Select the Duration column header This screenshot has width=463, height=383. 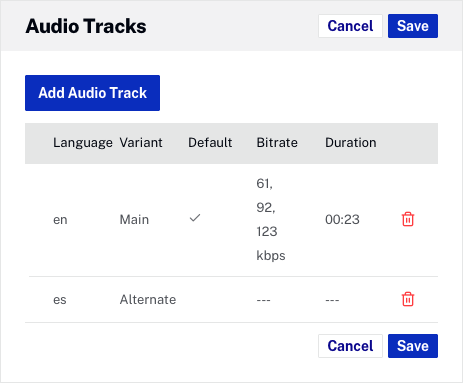coord(351,143)
